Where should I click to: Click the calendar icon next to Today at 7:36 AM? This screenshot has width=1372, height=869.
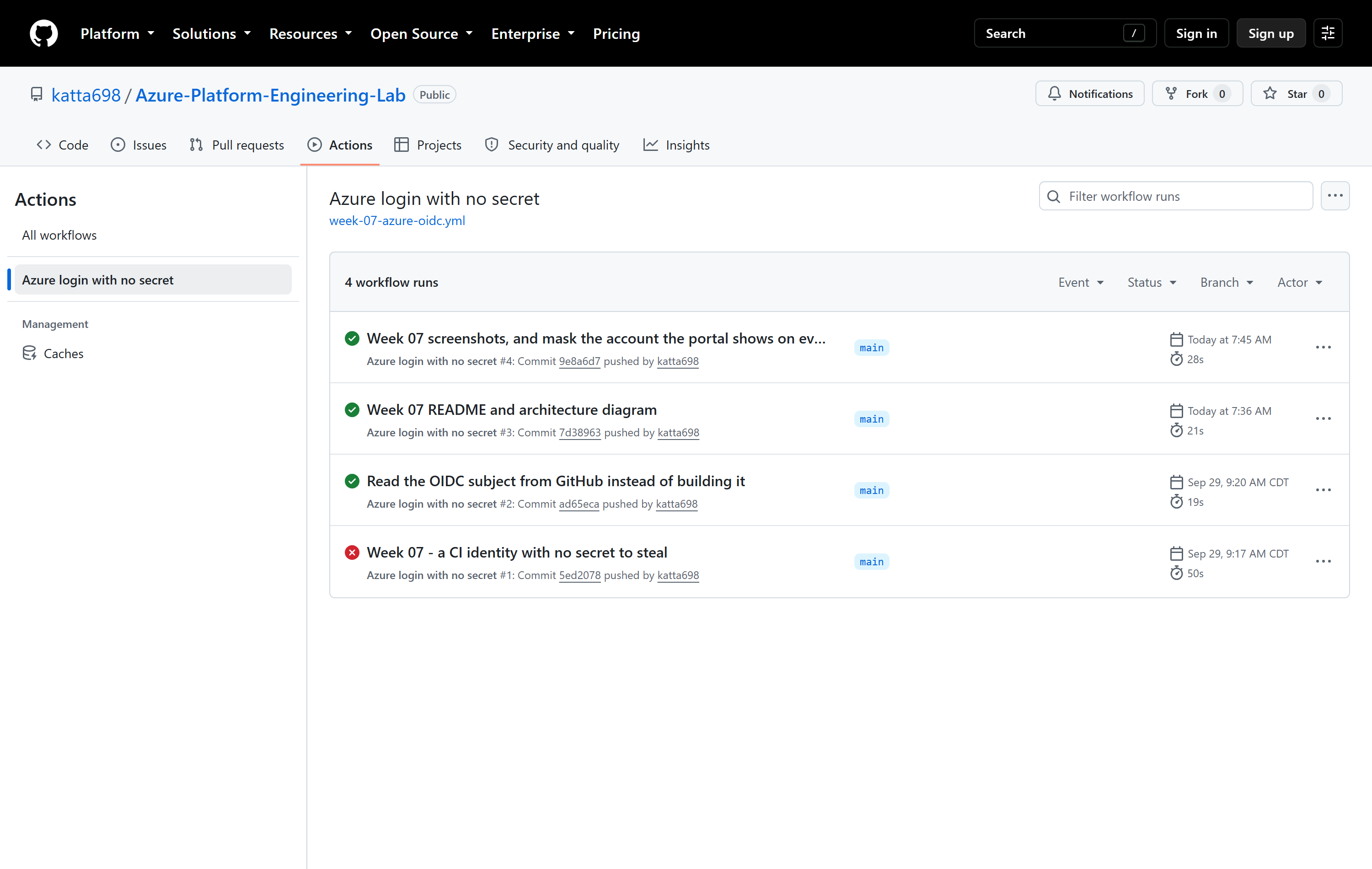pos(1176,411)
